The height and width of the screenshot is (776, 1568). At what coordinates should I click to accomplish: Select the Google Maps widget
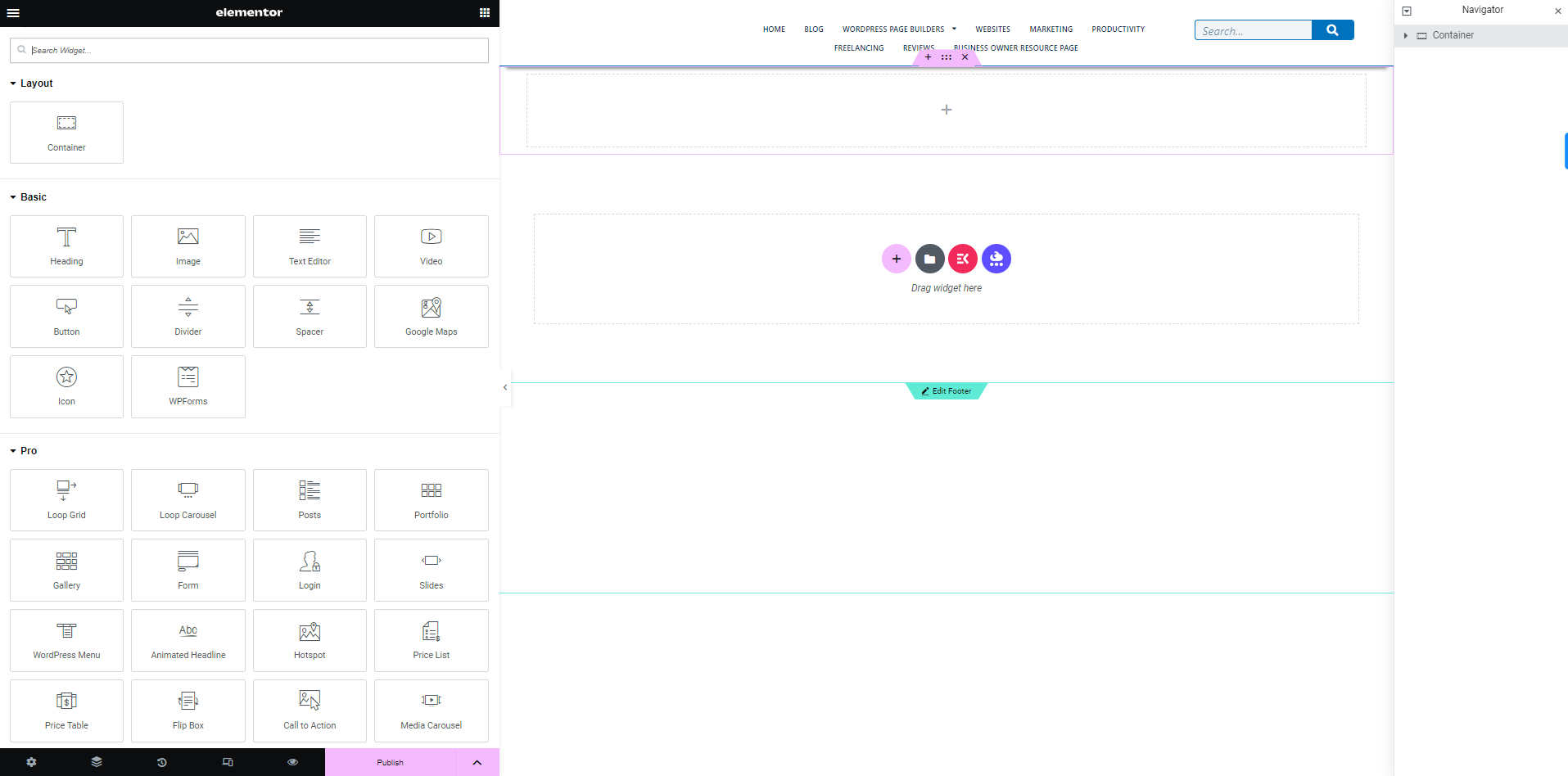click(x=432, y=317)
